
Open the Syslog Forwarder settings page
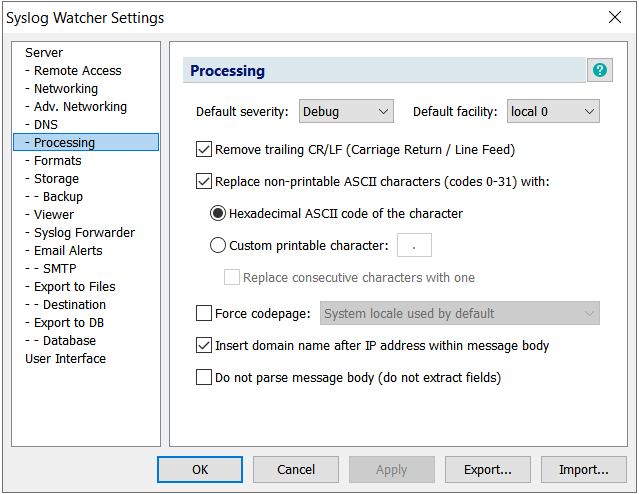80,232
